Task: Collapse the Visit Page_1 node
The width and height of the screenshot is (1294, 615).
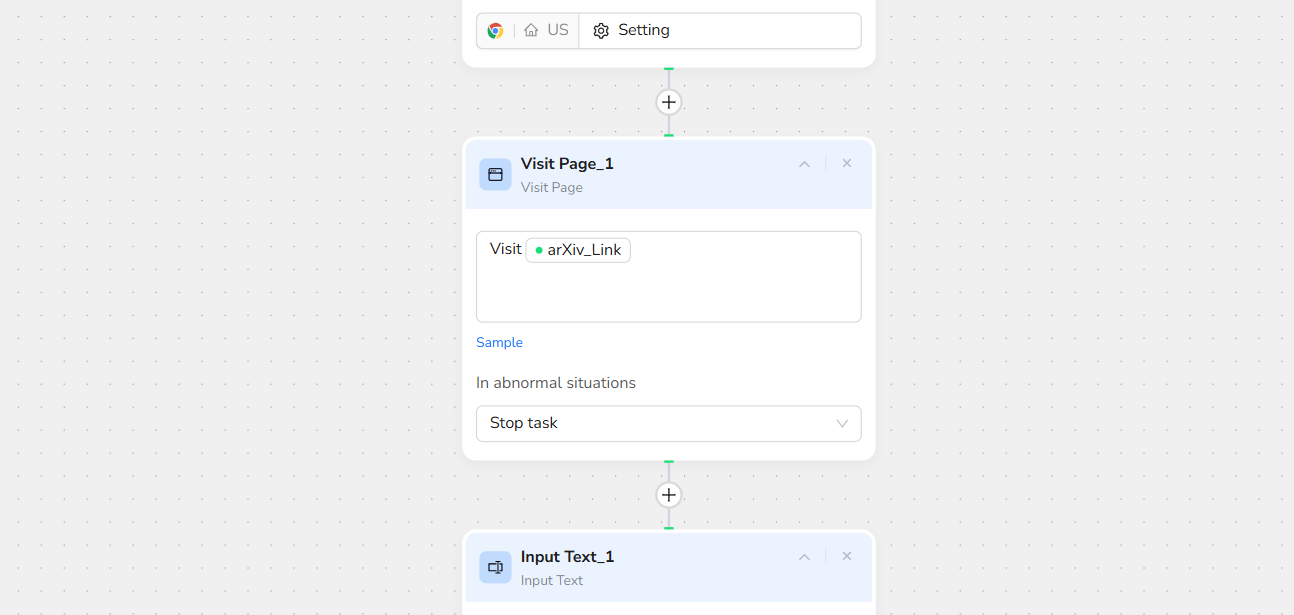Action: (804, 164)
